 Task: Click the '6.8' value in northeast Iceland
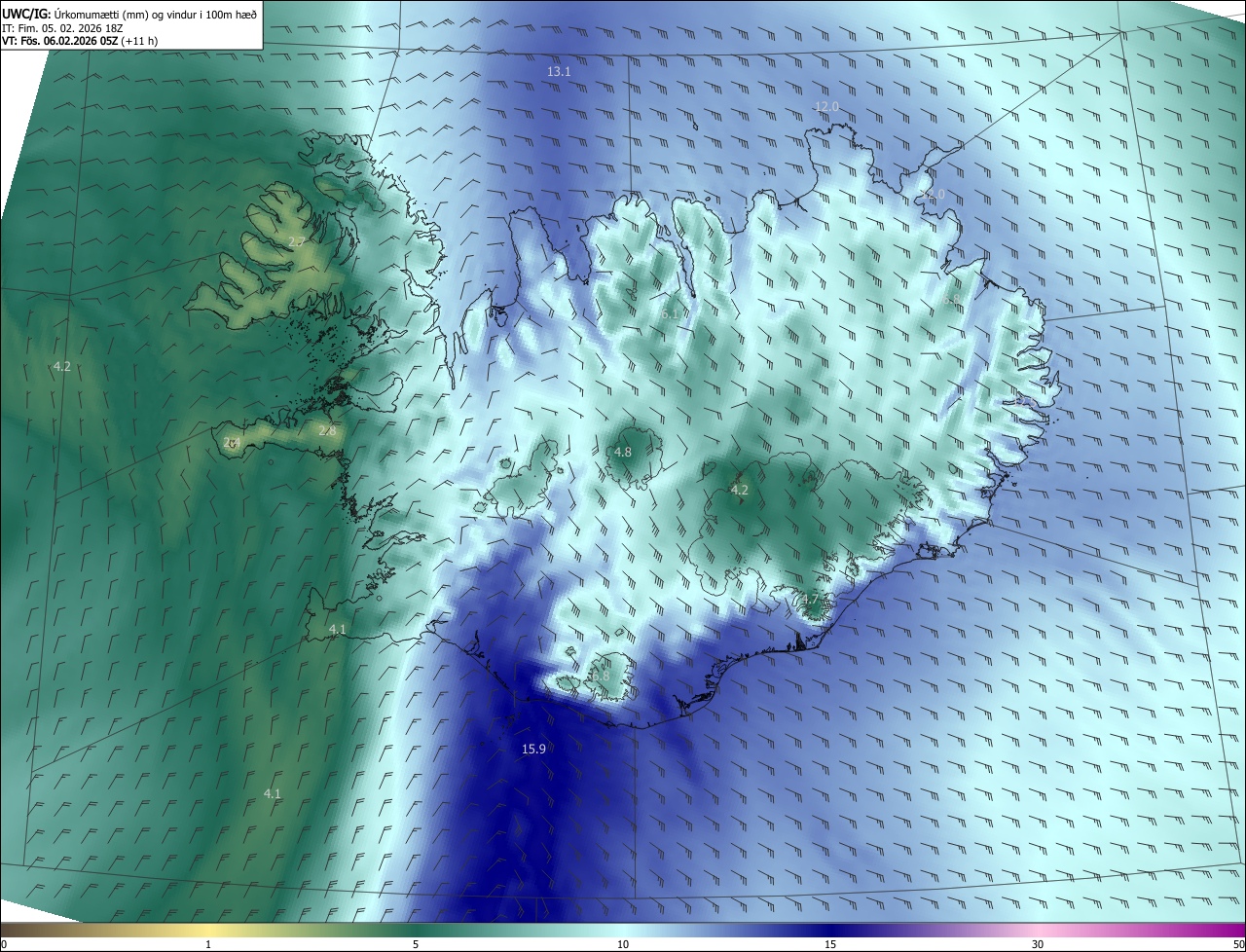coord(952,300)
